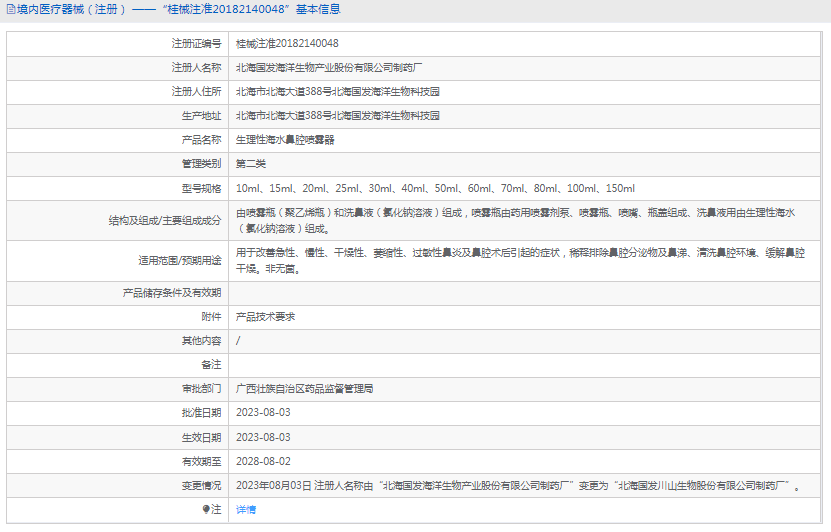Screen dimensions: 831x532
Task: Click the 生效日期 value 2023-08-03
Action: click(263, 438)
